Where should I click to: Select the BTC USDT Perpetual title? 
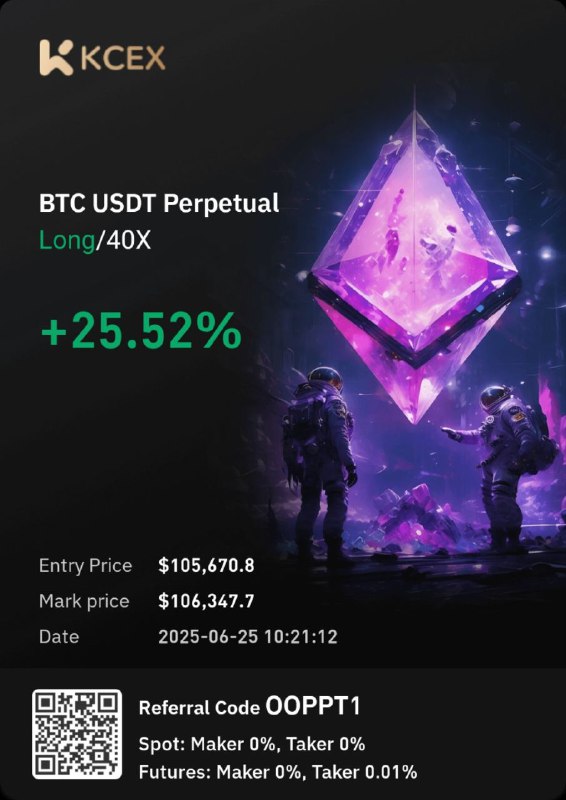pyautogui.click(x=159, y=205)
